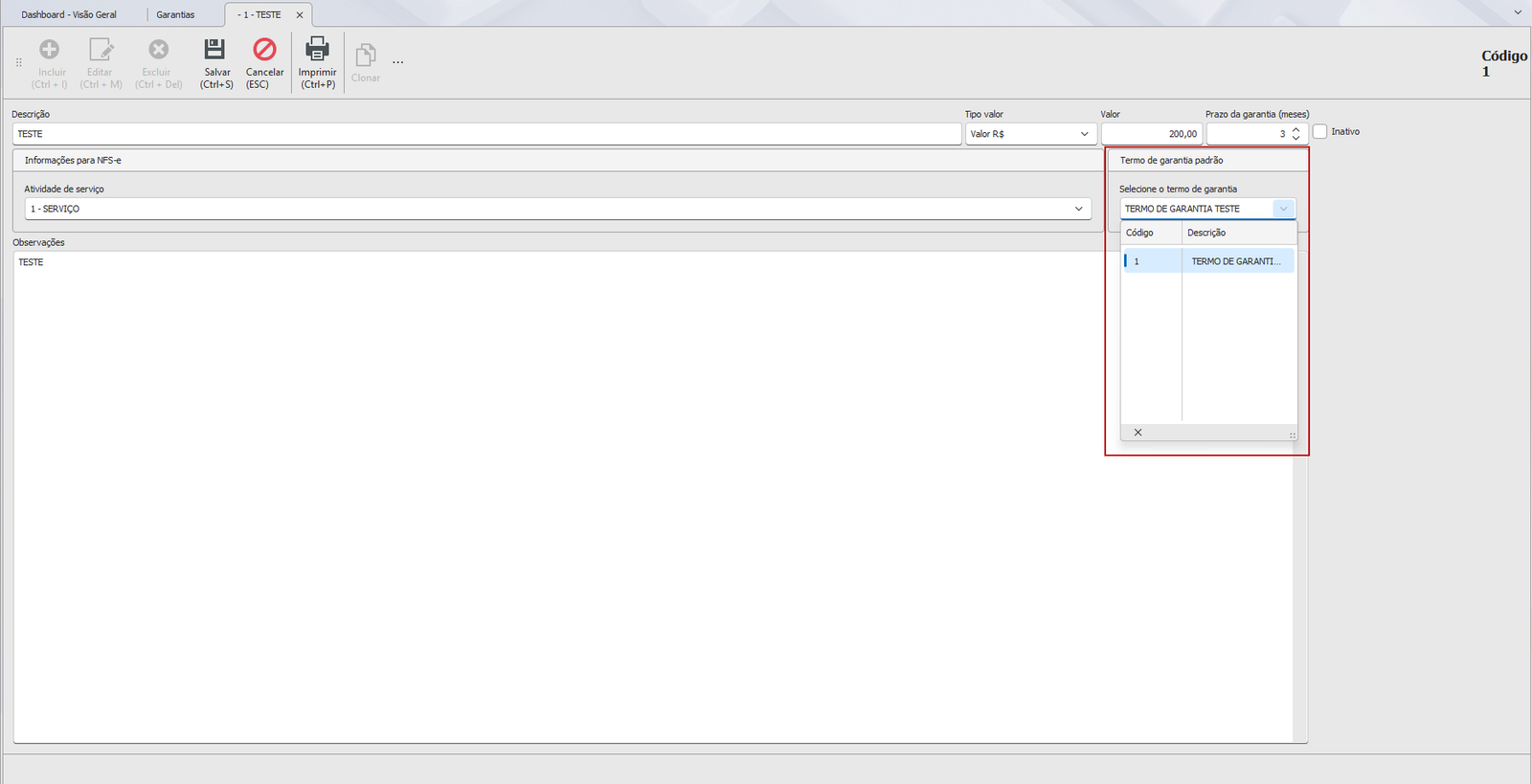Image resolution: width=1532 pixels, height=784 pixels.
Task: Open the Informações para NFS-e tab
Action: (73, 161)
